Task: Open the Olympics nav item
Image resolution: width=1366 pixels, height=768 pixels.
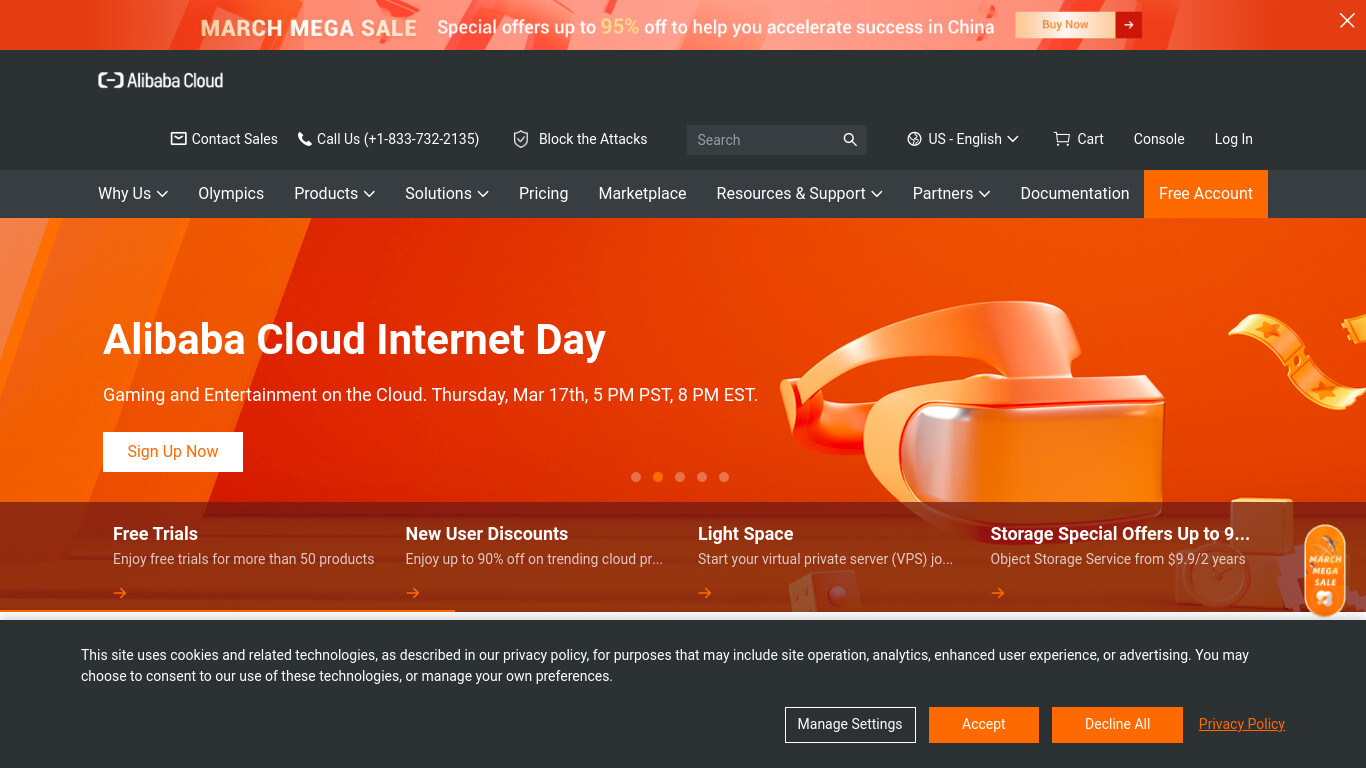Action: [x=231, y=194]
